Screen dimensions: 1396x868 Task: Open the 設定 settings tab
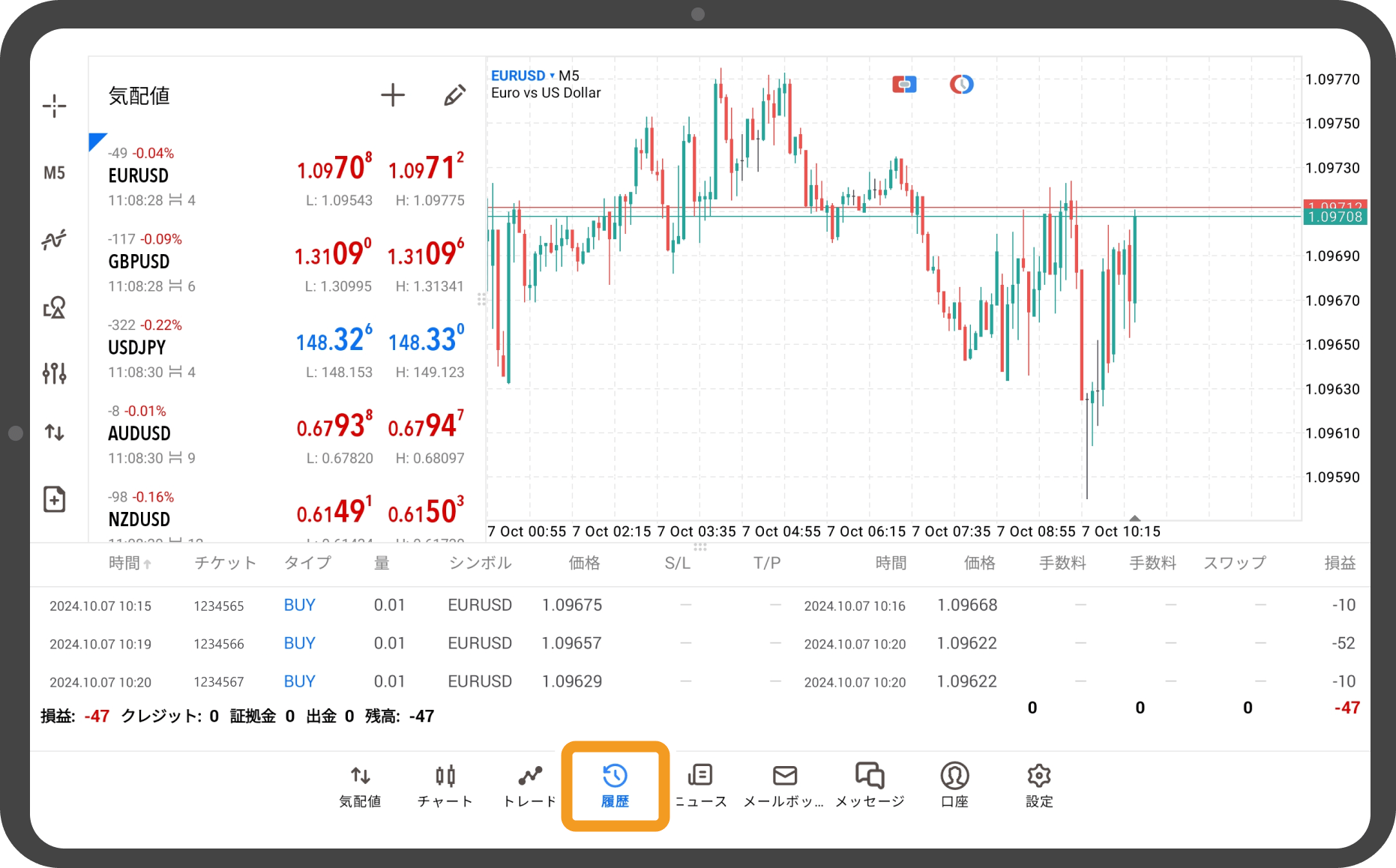click(1039, 786)
